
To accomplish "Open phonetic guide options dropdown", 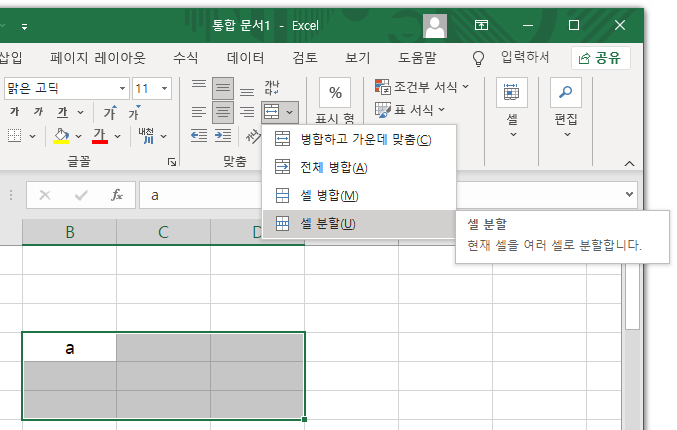I will 164,136.
